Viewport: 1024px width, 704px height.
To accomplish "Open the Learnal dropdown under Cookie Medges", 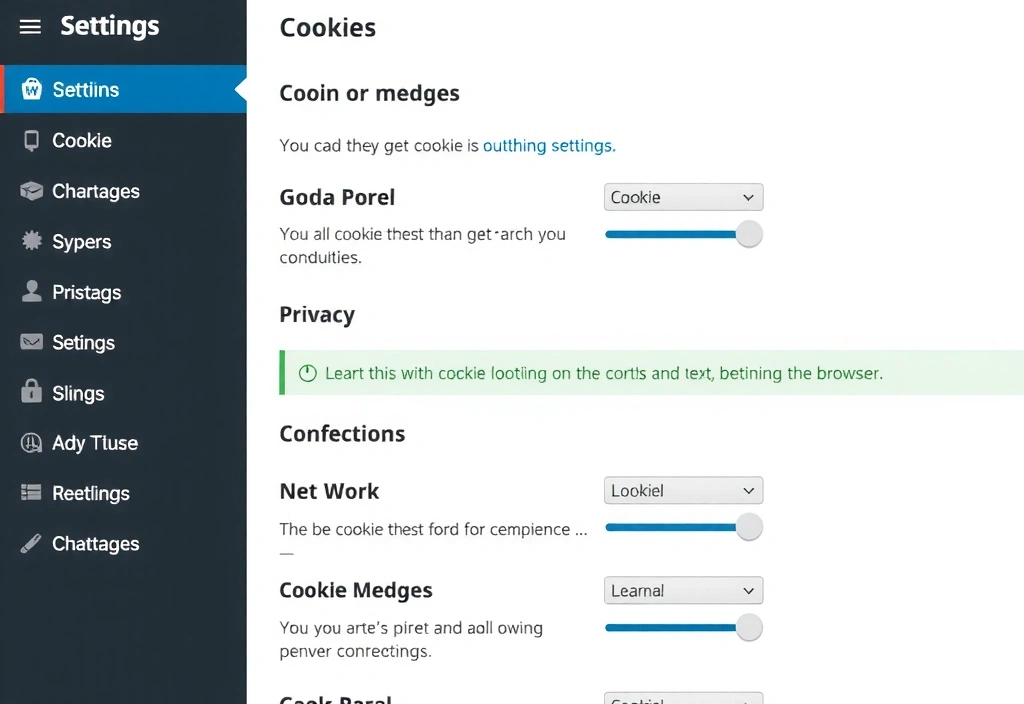I will (683, 590).
